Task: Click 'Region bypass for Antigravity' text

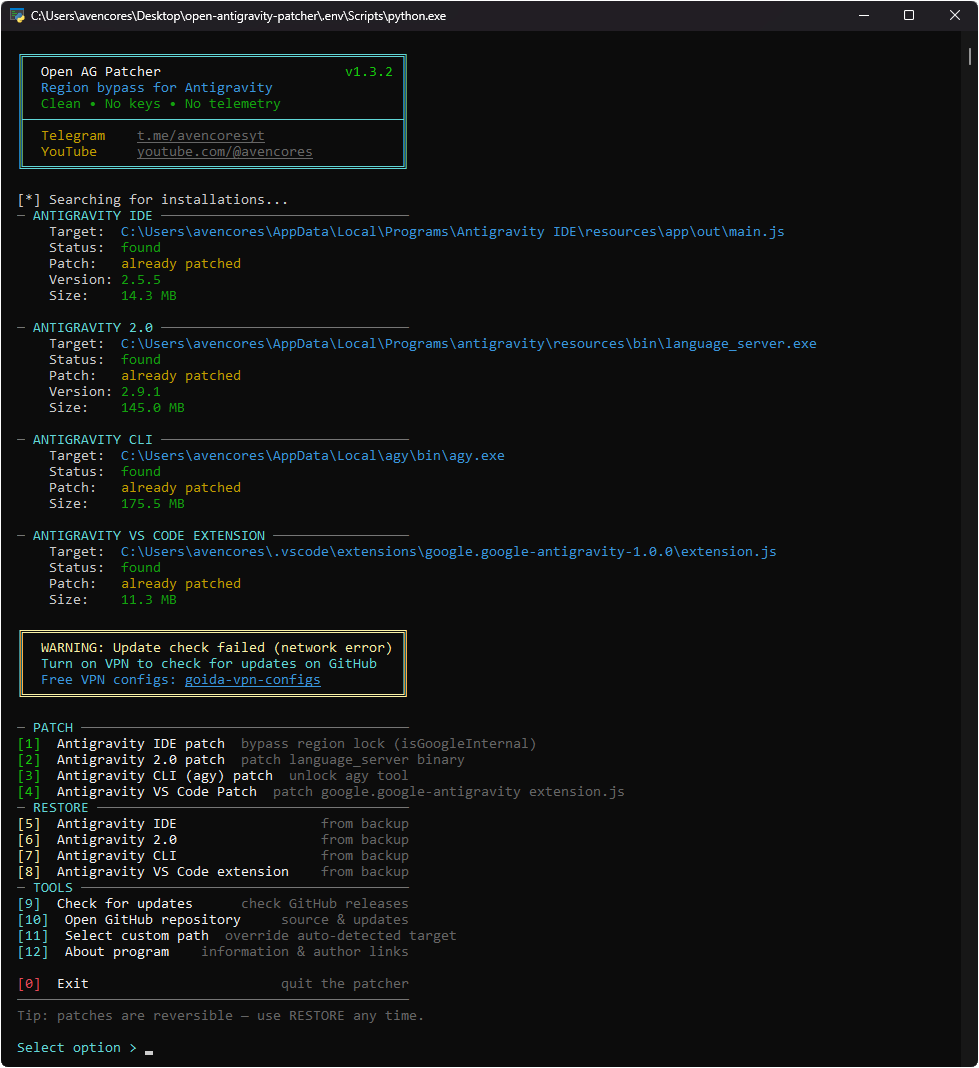Action: pos(157,88)
